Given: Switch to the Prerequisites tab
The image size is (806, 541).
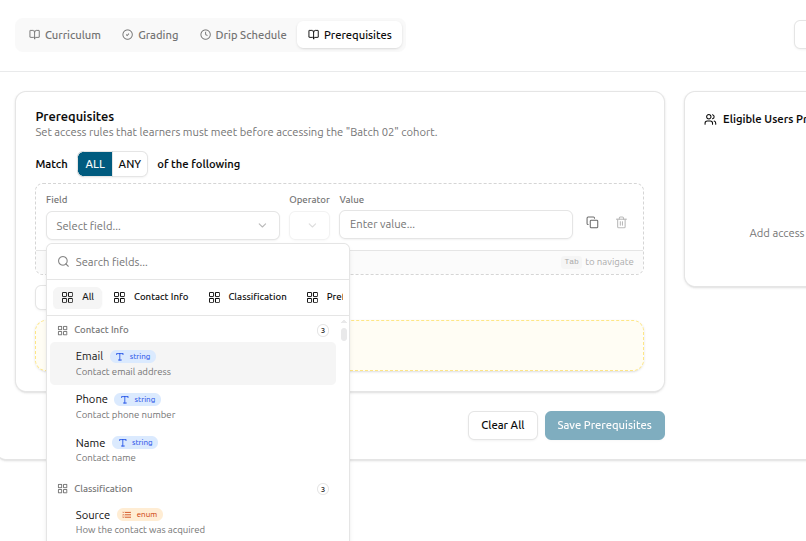Looking at the screenshot, I should tap(350, 34).
